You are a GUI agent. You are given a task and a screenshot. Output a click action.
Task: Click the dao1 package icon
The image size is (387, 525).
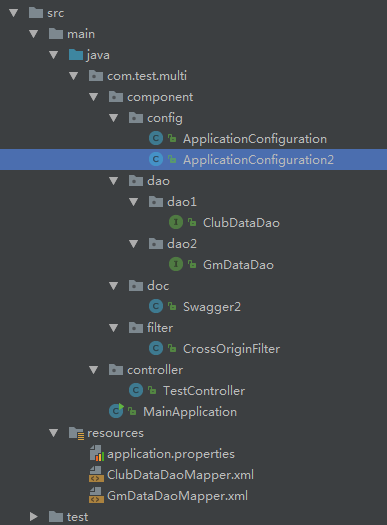pyautogui.click(x=156, y=202)
